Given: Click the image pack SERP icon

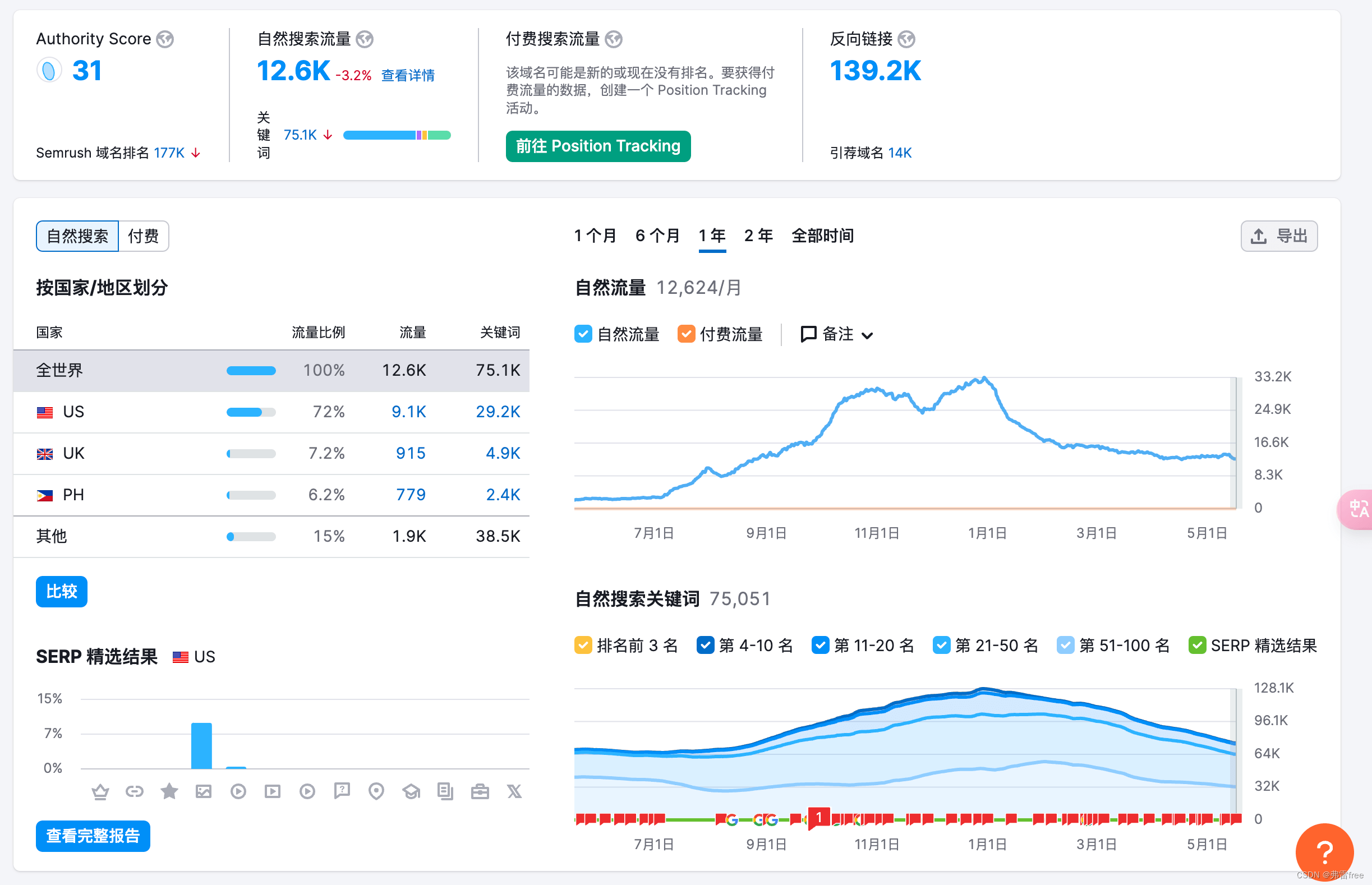Looking at the screenshot, I should tap(204, 792).
